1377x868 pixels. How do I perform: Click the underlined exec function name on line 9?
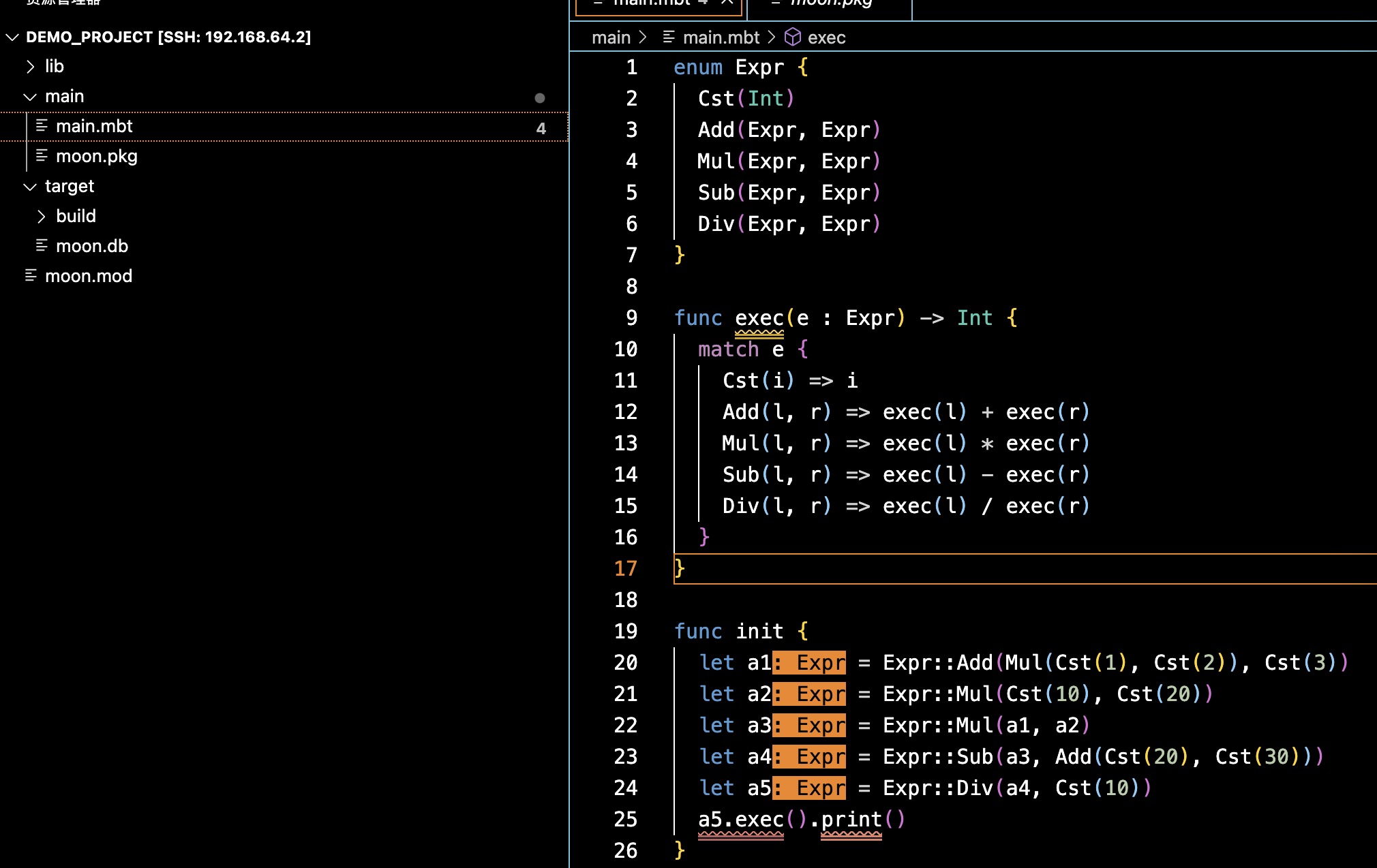(x=759, y=318)
